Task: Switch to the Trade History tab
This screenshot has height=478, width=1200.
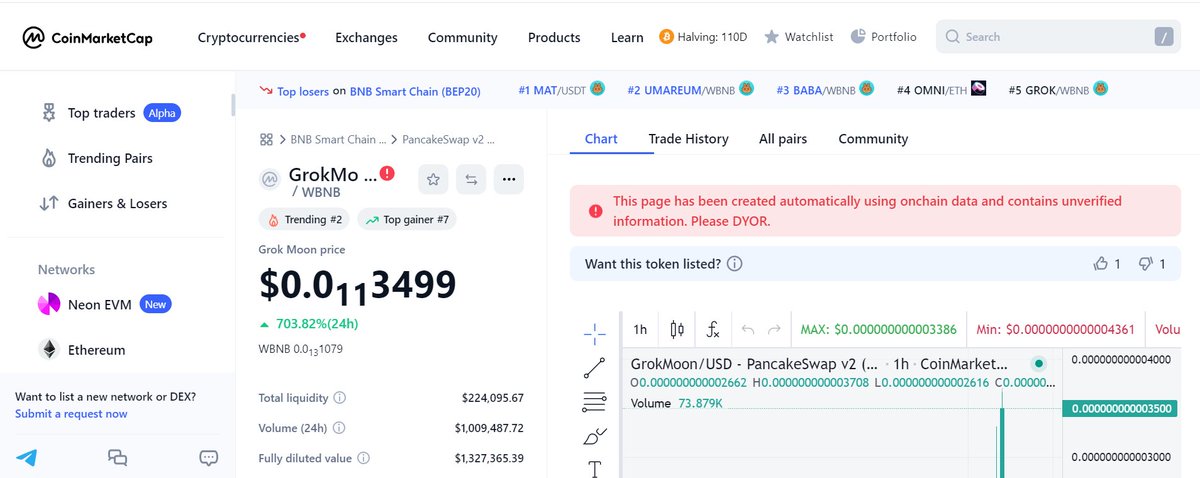Action: pos(688,139)
